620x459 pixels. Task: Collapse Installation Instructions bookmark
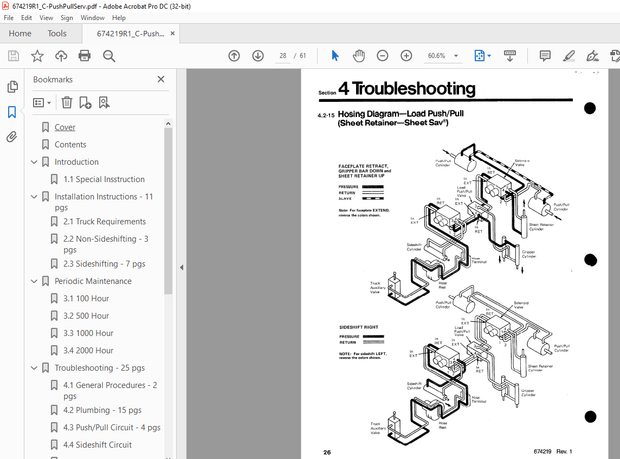coord(34,196)
